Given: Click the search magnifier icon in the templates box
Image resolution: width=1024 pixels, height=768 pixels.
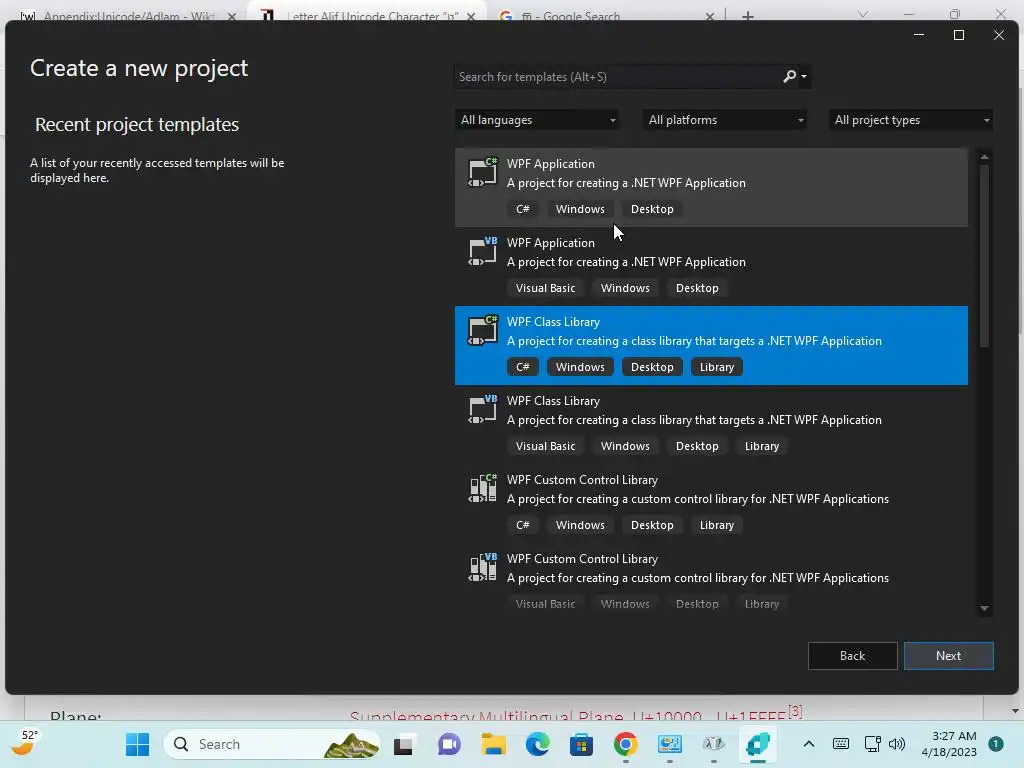Looking at the screenshot, I should pyautogui.click(x=789, y=77).
